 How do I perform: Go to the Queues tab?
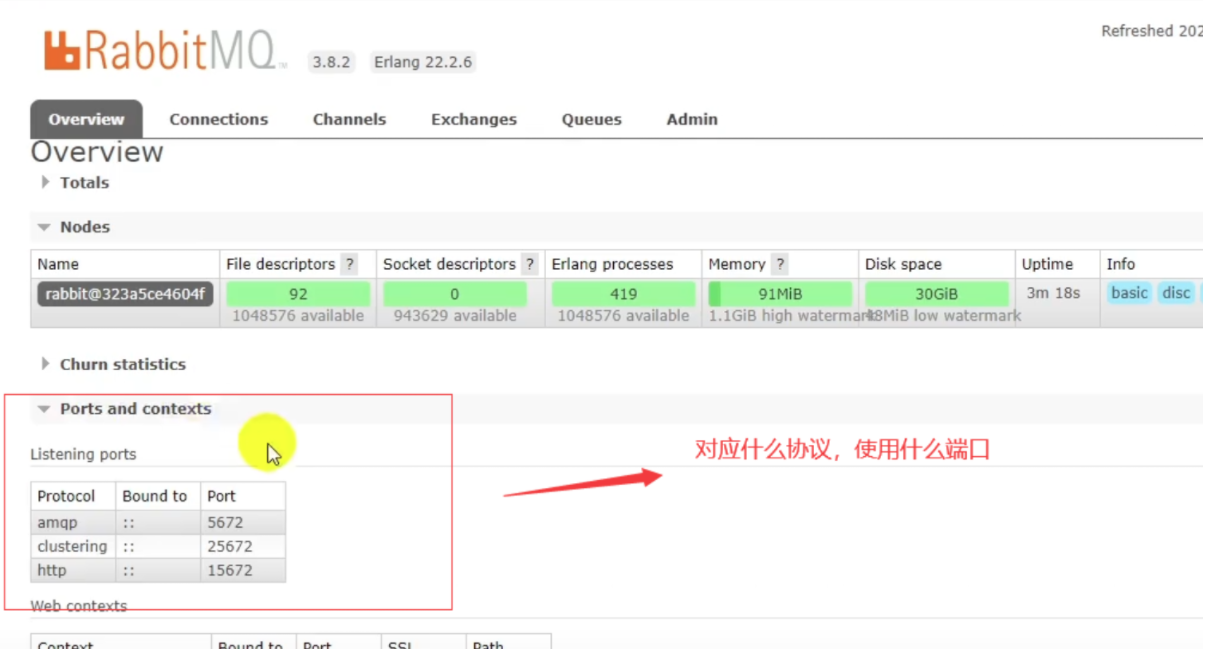click(x=591, y=119)
